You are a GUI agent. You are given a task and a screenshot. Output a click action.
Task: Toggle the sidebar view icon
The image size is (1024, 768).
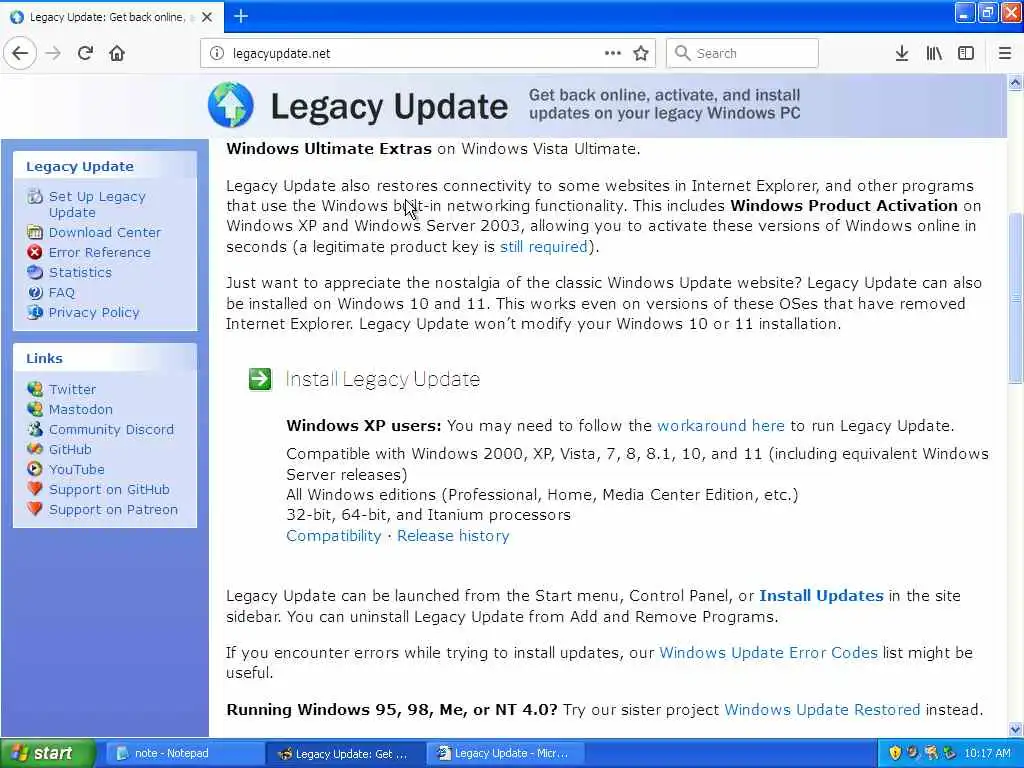(966, 54)
